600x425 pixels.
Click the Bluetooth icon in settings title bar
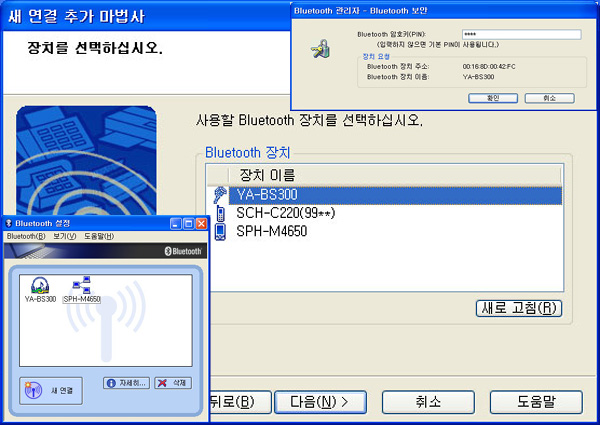[9, 223]
